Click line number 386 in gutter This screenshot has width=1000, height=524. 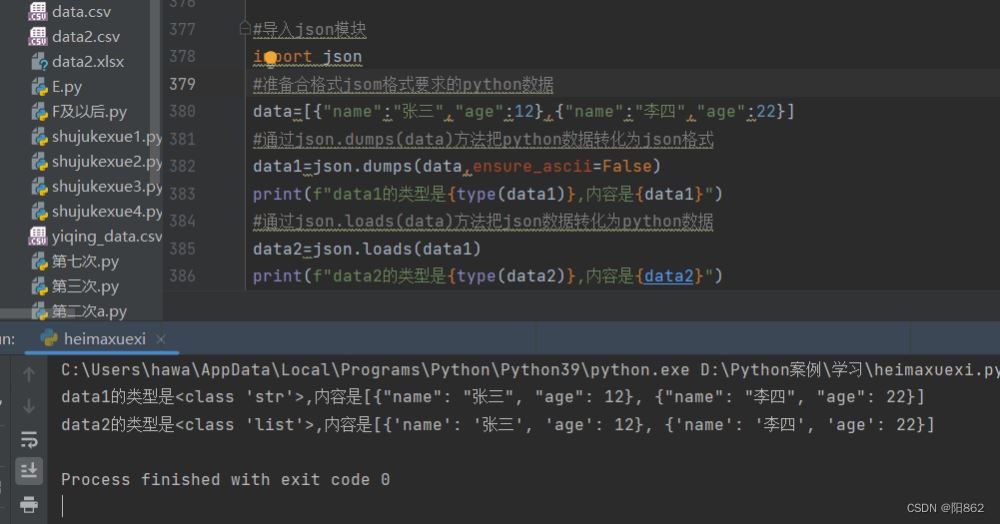click(182, 275)
